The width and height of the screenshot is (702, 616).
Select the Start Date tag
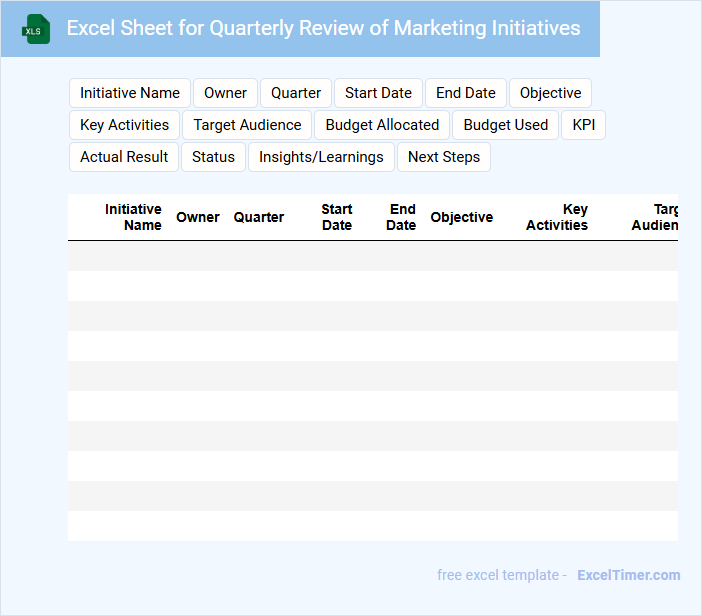pos(378,93)
